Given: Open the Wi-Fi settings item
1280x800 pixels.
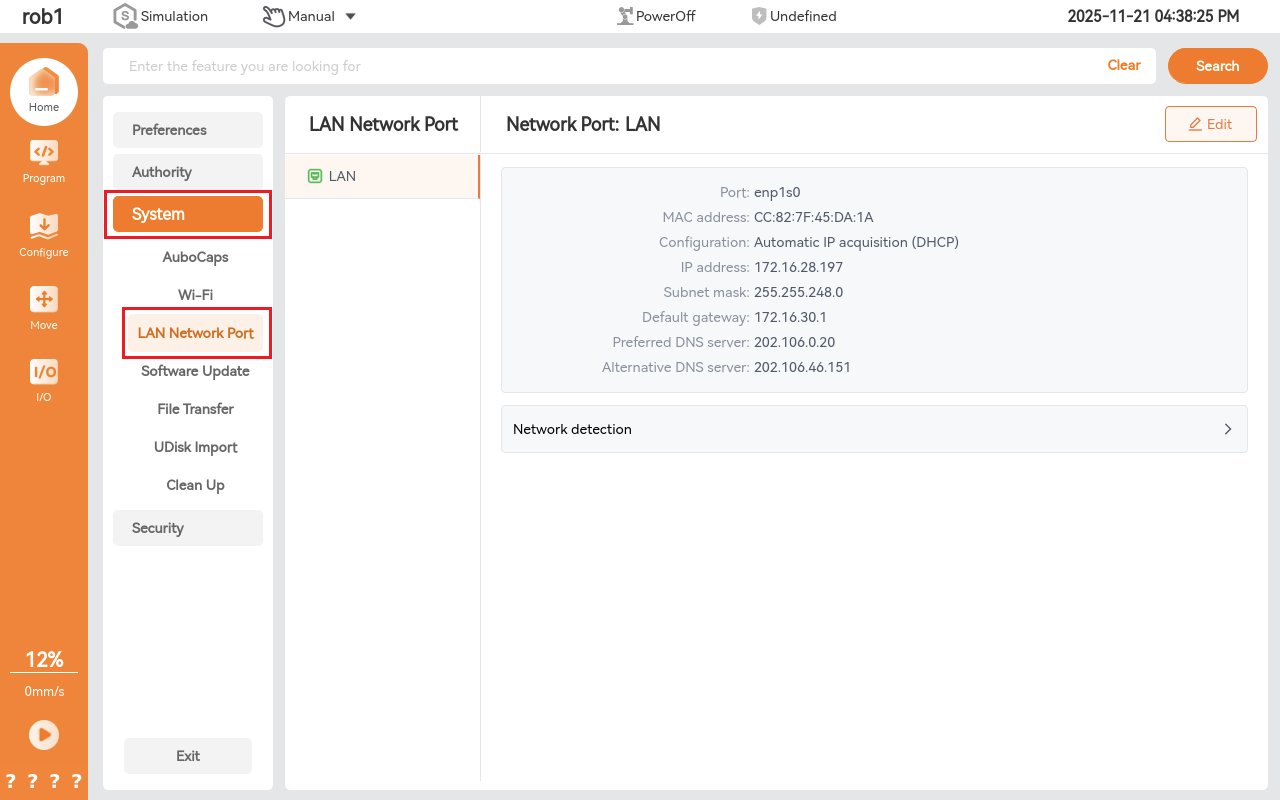Looking at the screenshot, I should (x=195, y=295).
